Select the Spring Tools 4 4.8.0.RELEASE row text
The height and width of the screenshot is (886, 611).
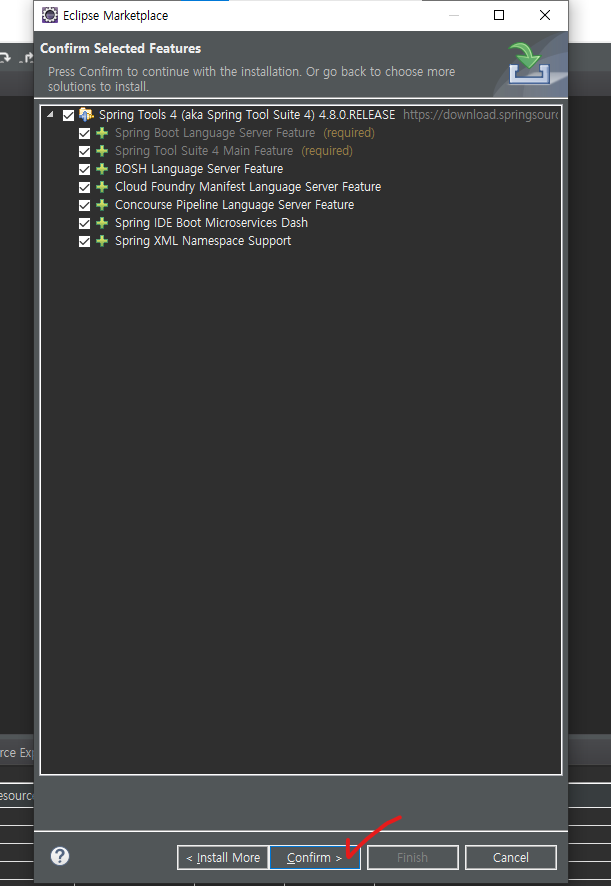pos(247,115)
